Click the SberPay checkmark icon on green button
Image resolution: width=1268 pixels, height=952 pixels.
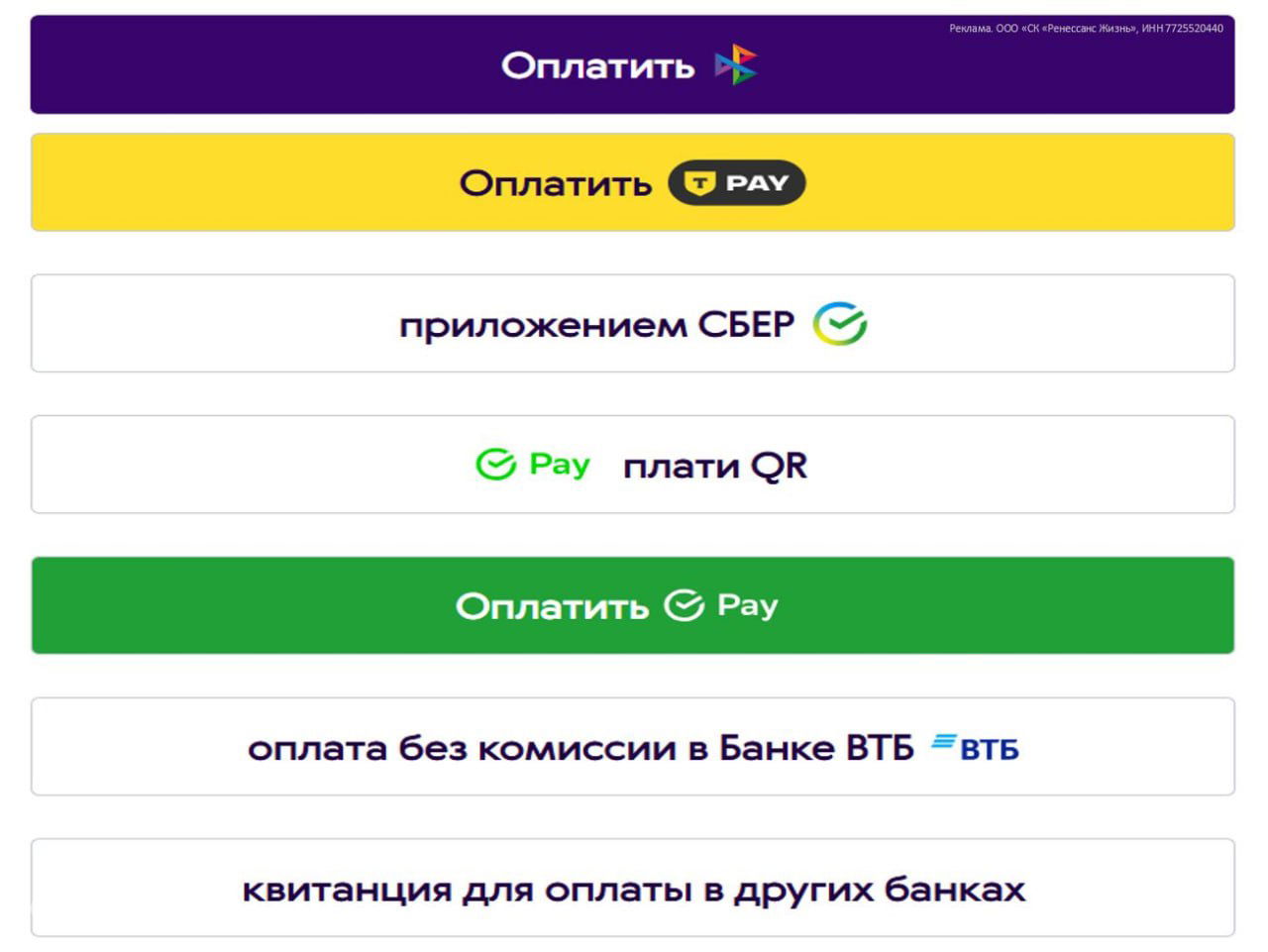pyautogui.click(x=682, y=603)
